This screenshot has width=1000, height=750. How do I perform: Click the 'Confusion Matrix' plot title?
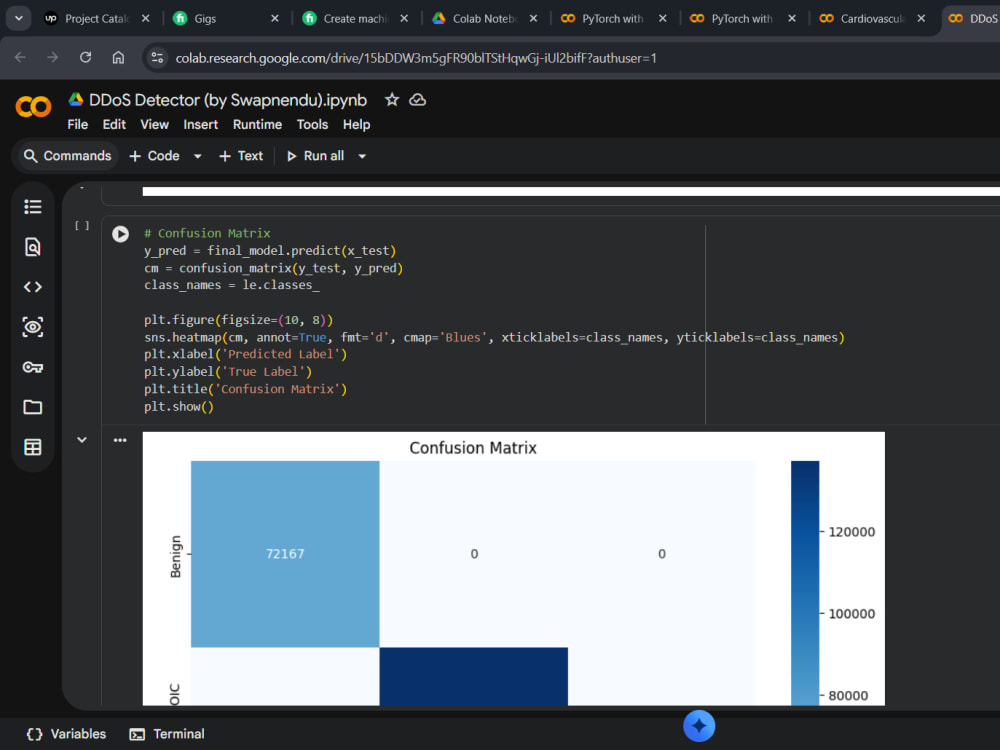click(473, 448)
